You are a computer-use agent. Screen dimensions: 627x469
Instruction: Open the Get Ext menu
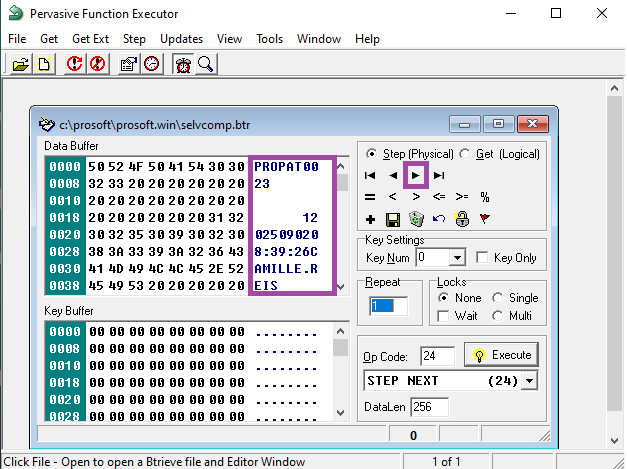point(90,39)
